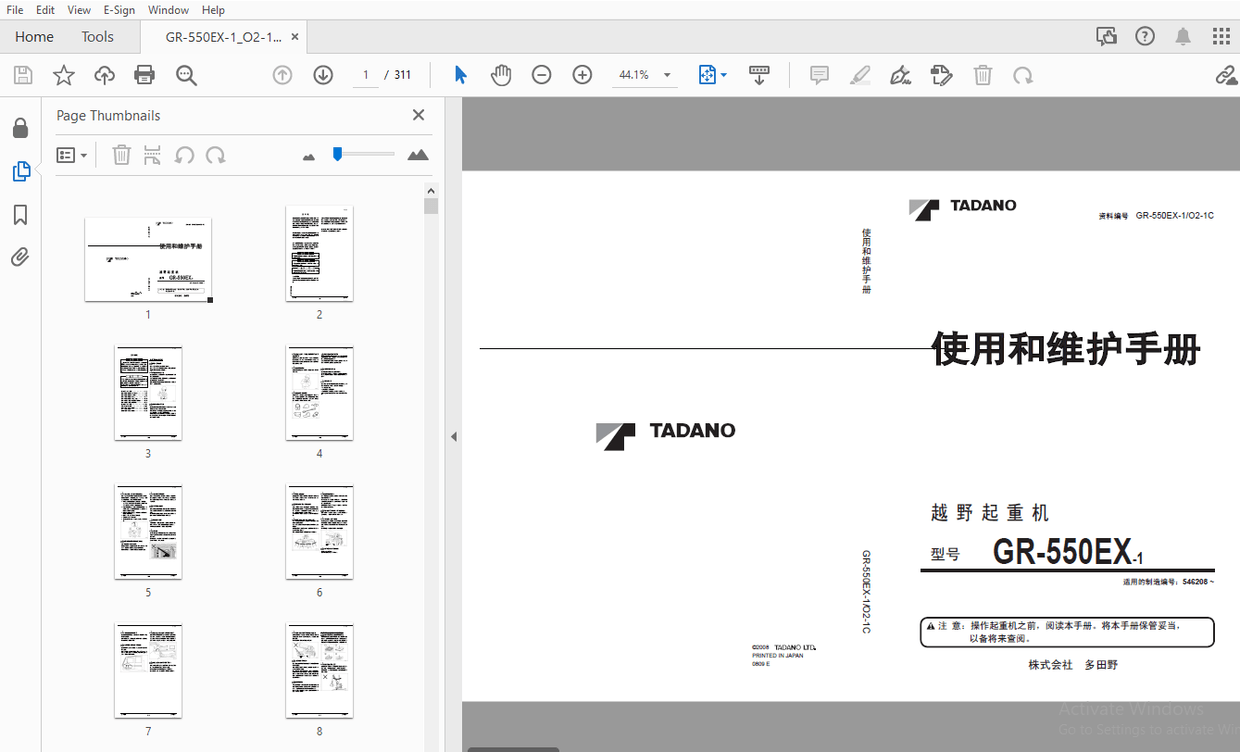Select the Hand tool in toolbar
The width and height of the screenshot is (1240, 752).
coord(501,74)
